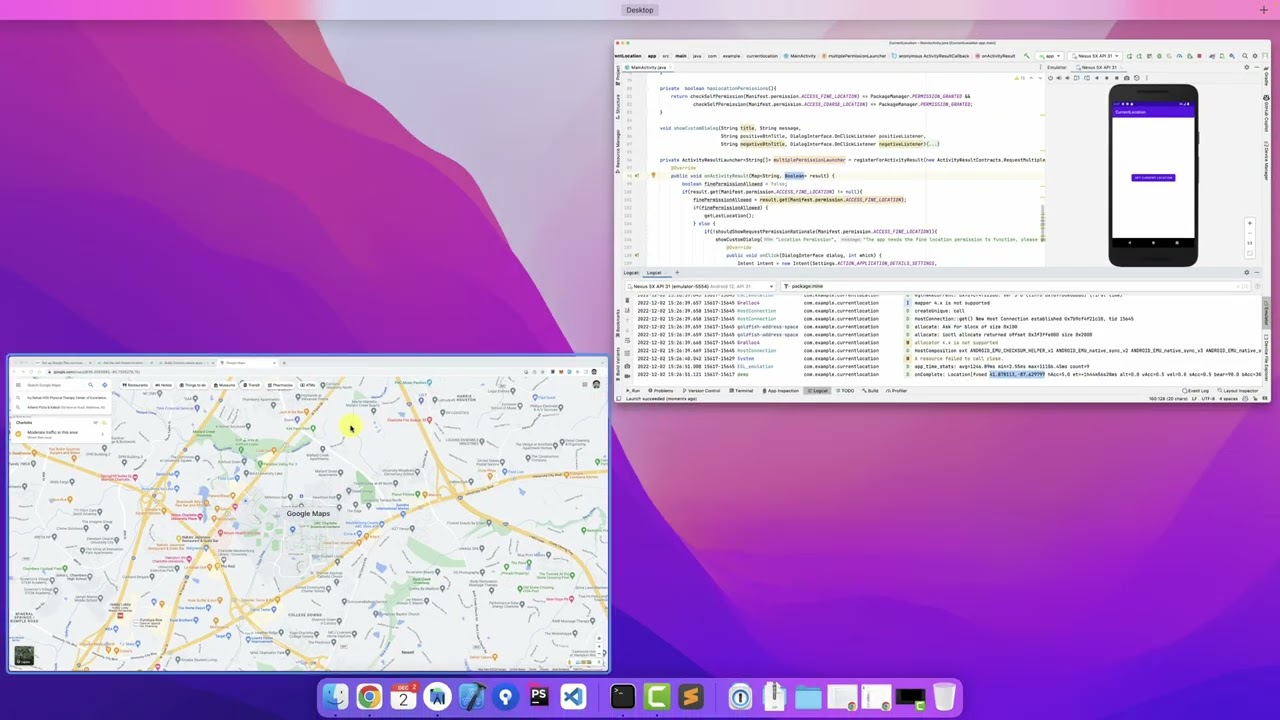Tap GET CURRENT LOCATION in the emulator

[1153, 178]
